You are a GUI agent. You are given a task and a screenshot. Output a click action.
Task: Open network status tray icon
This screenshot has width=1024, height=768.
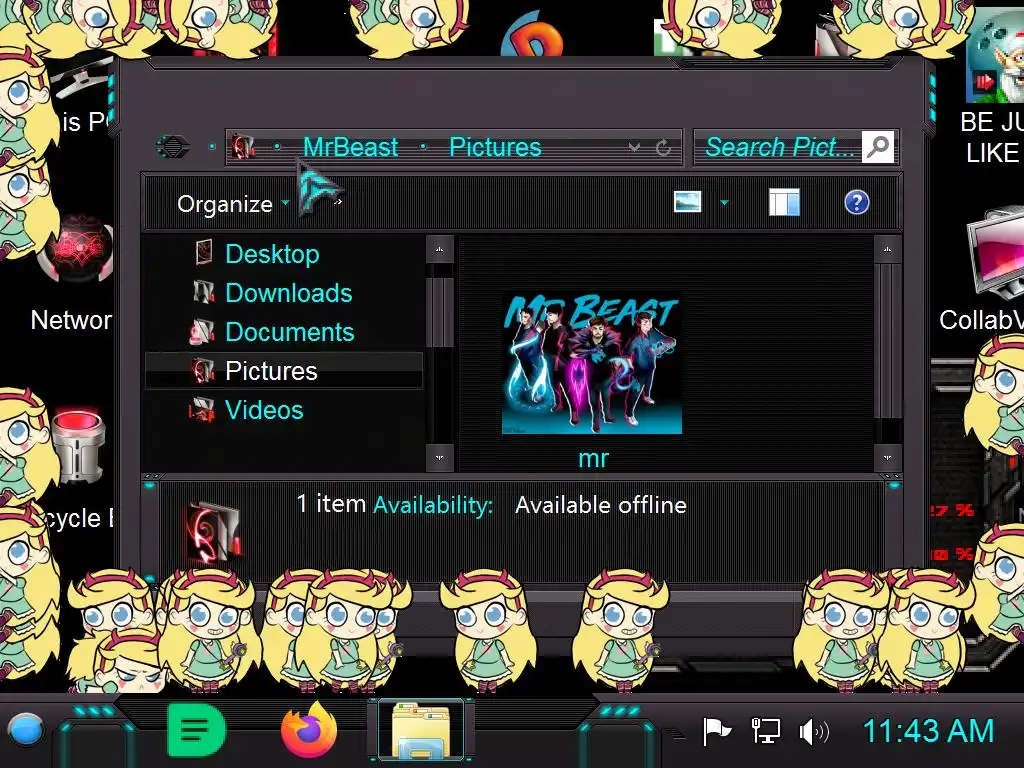coord(765,731)
